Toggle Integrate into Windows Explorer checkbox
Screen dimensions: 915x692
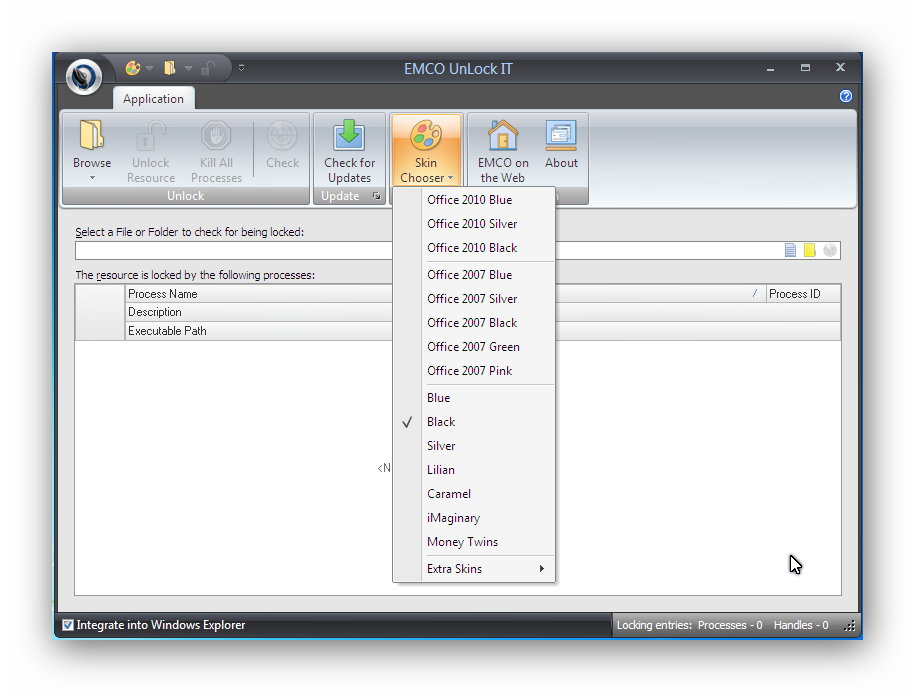pyautogui.click(x=68, y=625)
